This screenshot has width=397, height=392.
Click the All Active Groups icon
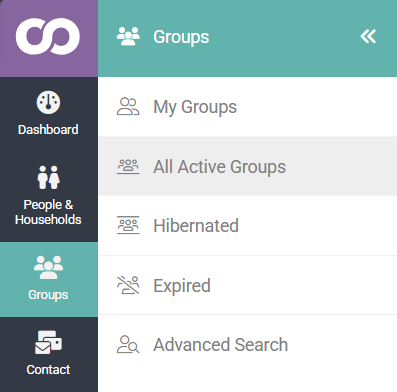pyautogui.click(x=128, y=166)
